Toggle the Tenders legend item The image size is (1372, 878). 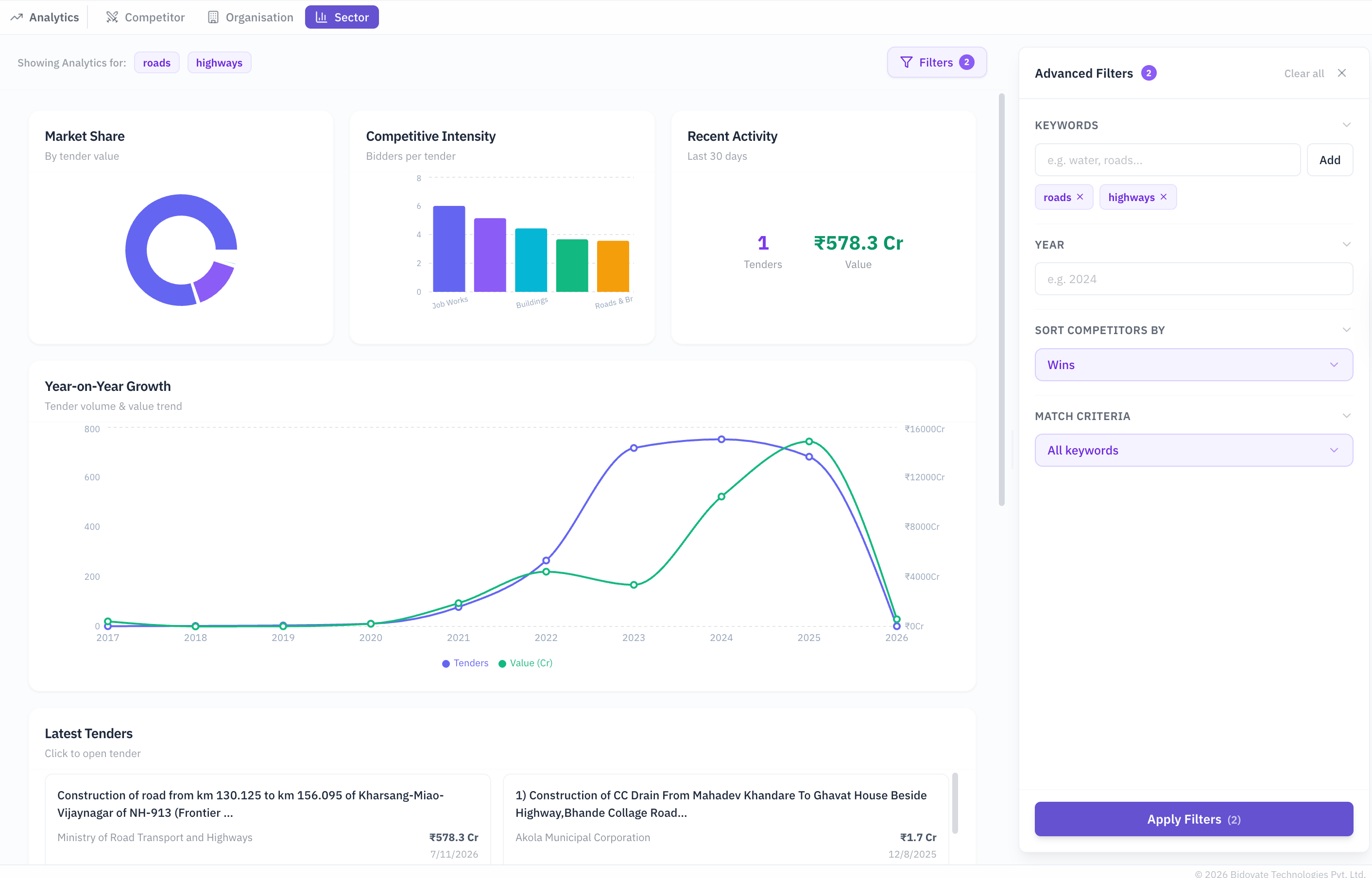tap(465, 663)
